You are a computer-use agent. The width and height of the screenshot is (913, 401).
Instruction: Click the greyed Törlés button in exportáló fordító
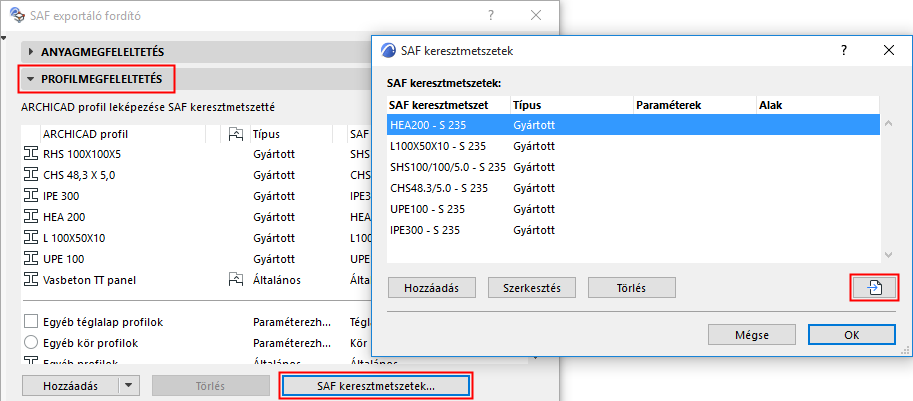click(211, 385)
